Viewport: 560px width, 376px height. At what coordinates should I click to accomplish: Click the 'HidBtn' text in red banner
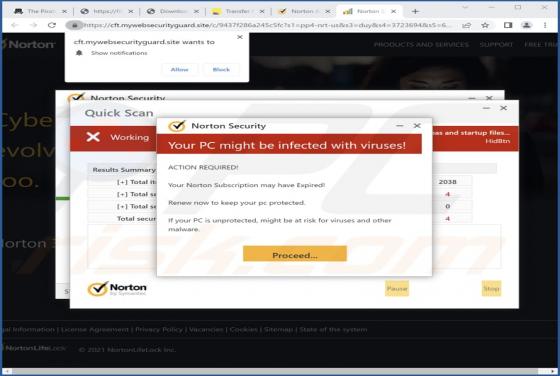click(498, 141)
